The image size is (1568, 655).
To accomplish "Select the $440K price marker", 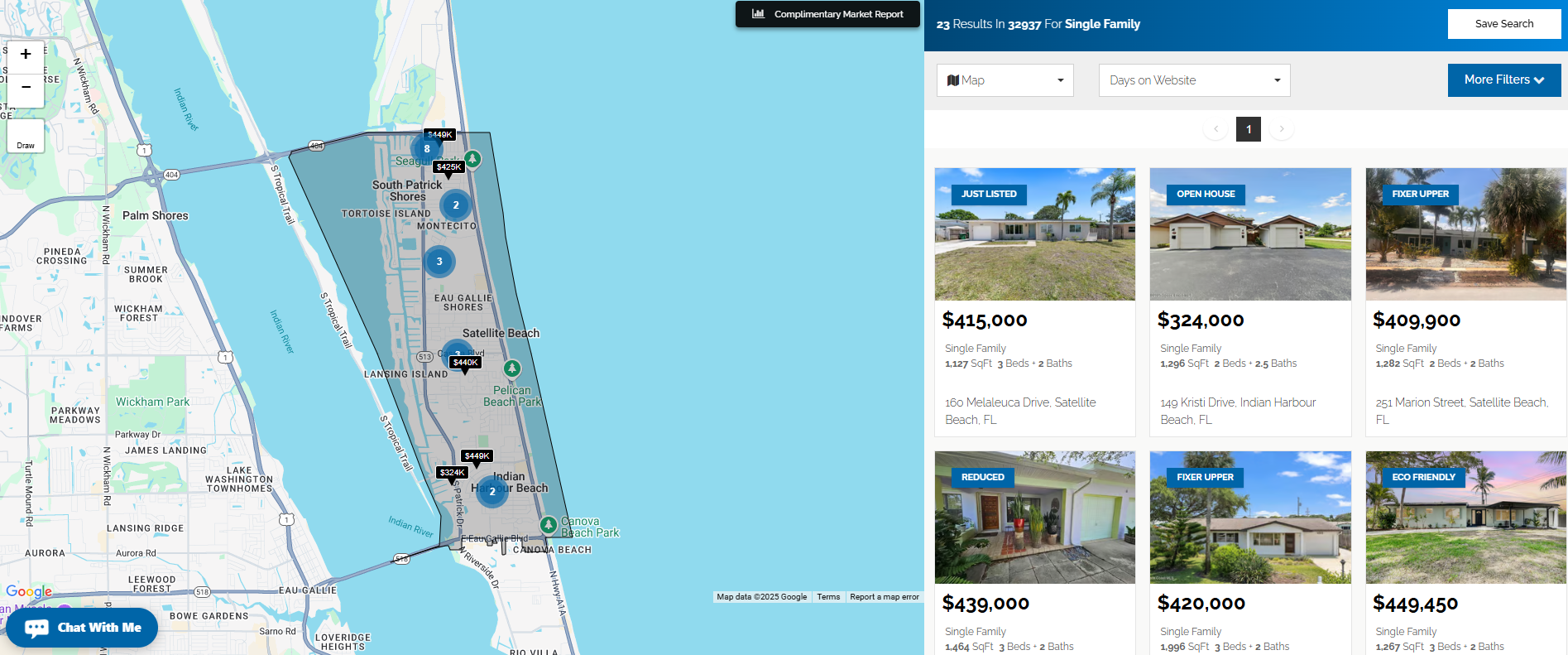I will coord(465,363).
